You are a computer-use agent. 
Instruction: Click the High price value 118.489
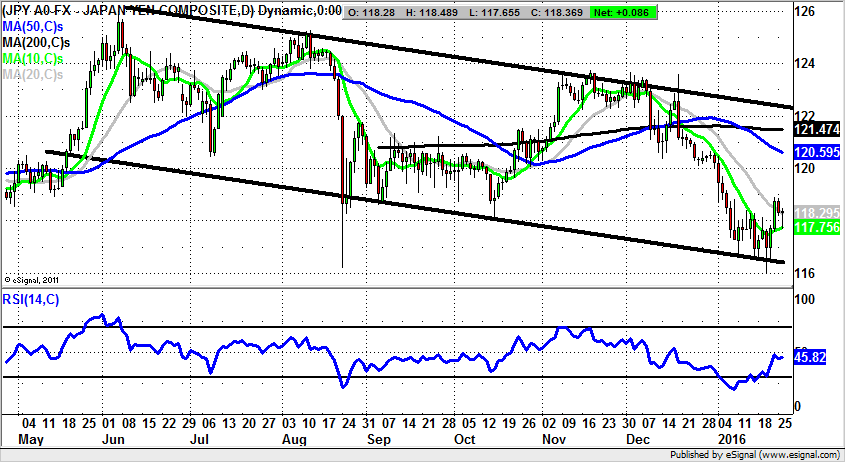coord(432,12)
